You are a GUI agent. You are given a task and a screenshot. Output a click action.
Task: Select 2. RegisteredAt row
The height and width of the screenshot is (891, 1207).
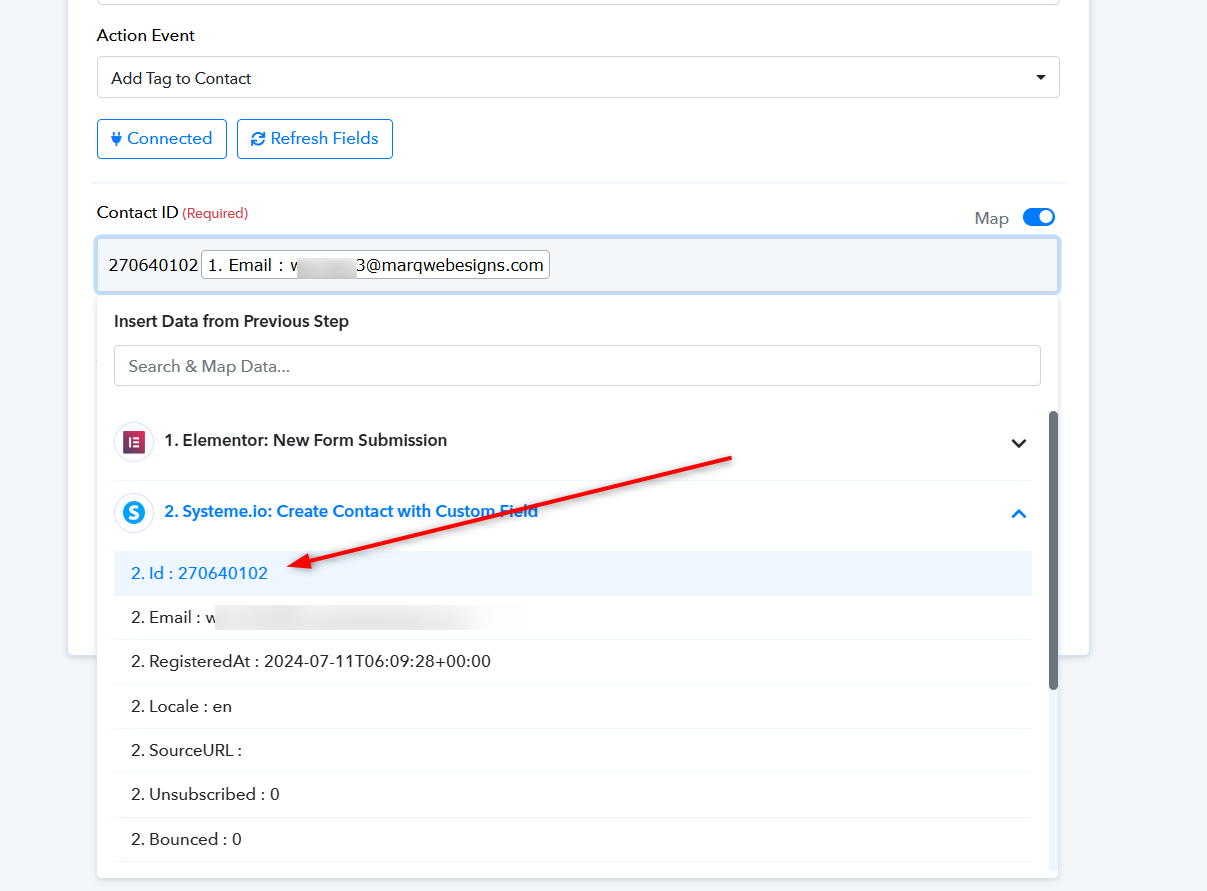pyautogui.click(x=573, y=662)
